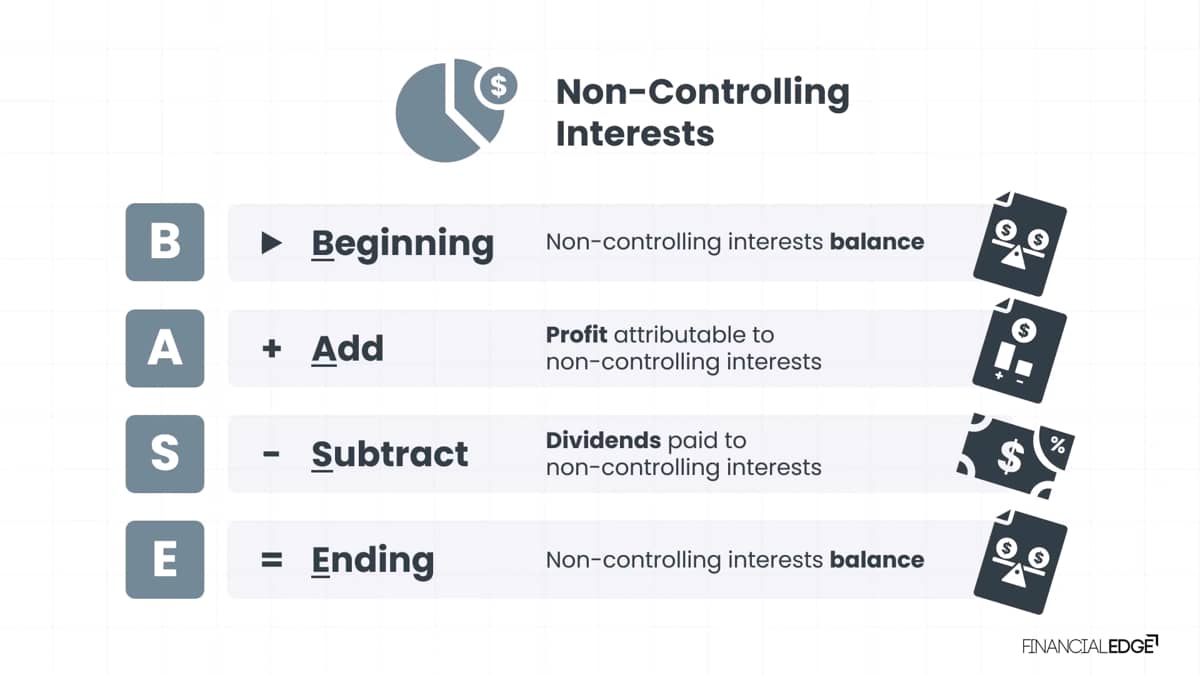Click the calculator document icon in Add row
The height and width of the screenshot is (675, 1200).
tap(1020, 349)
